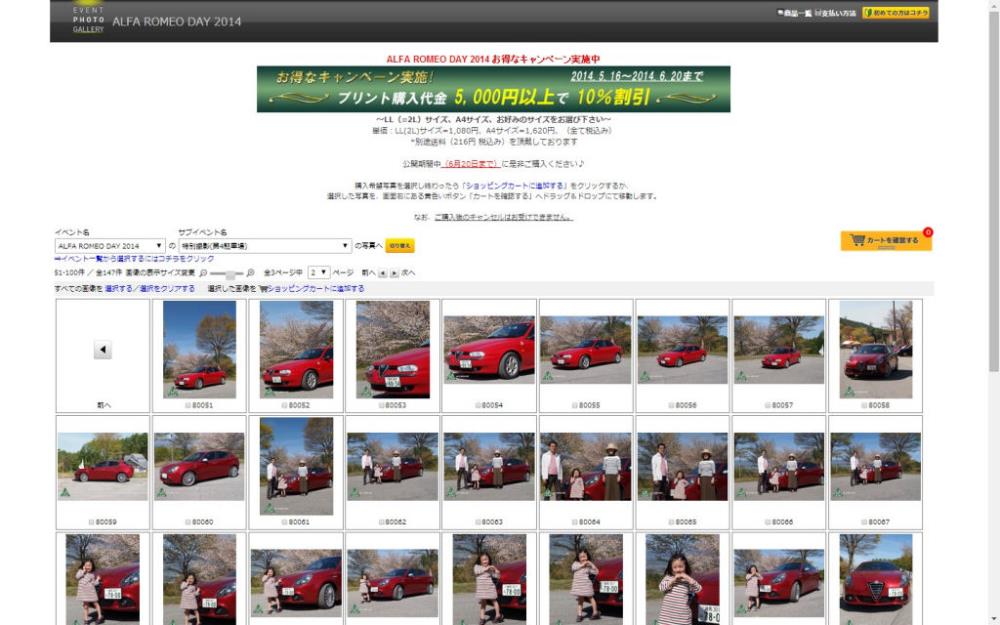Click the 選択する select-all link
Viewport: 1000px width, 625px height.
[x=119, y=289]
